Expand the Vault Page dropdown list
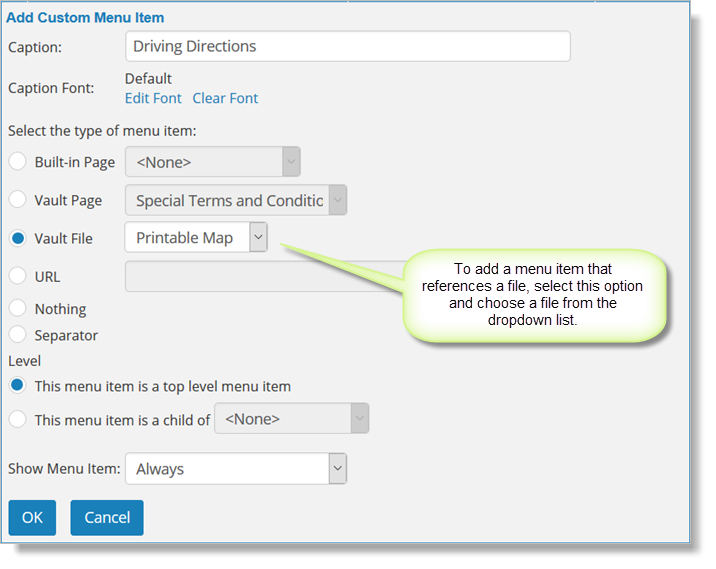This screenshot has height=569, width=716. tap(236, 200)
